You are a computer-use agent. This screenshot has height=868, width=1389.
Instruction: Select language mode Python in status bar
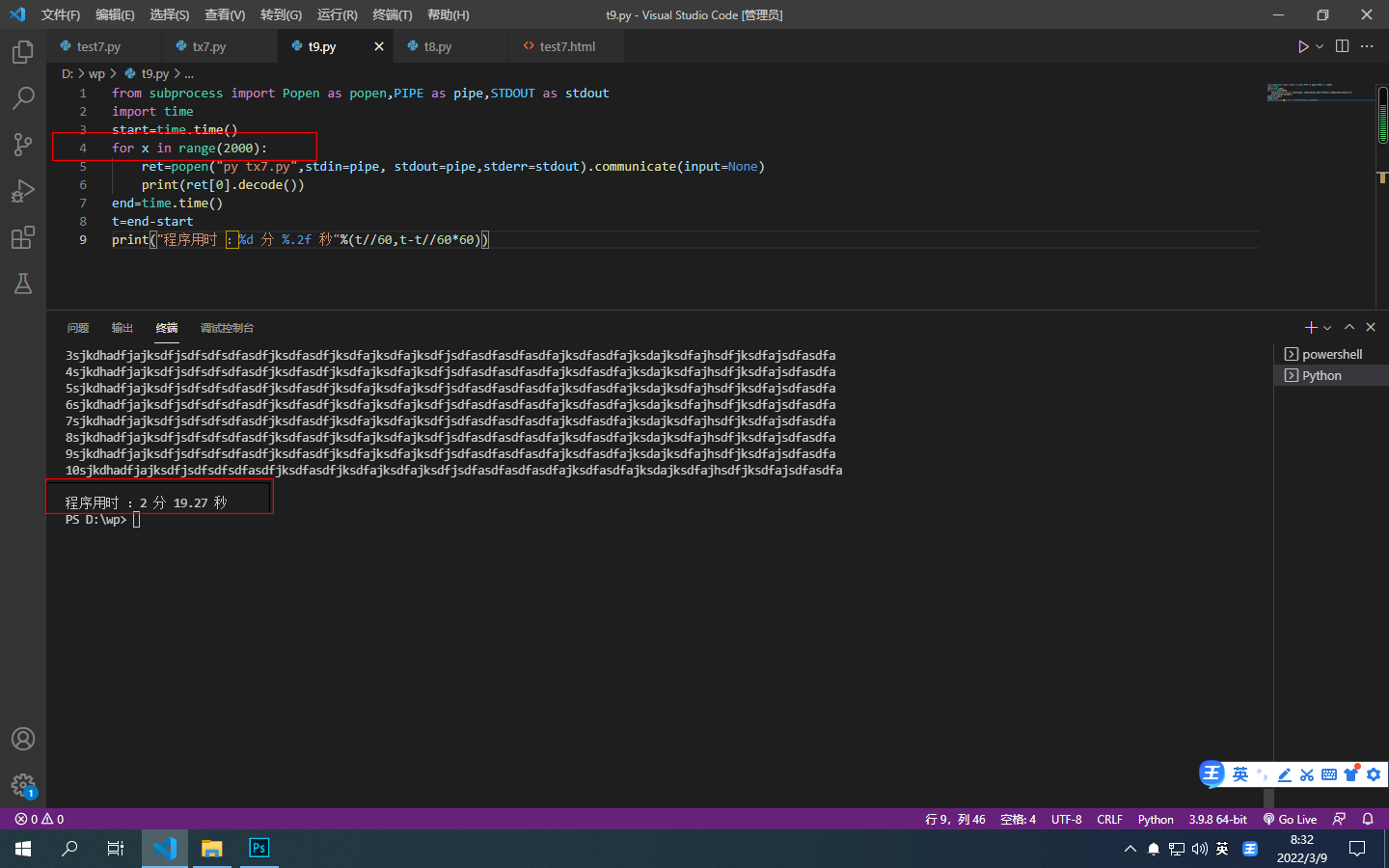1156,819
